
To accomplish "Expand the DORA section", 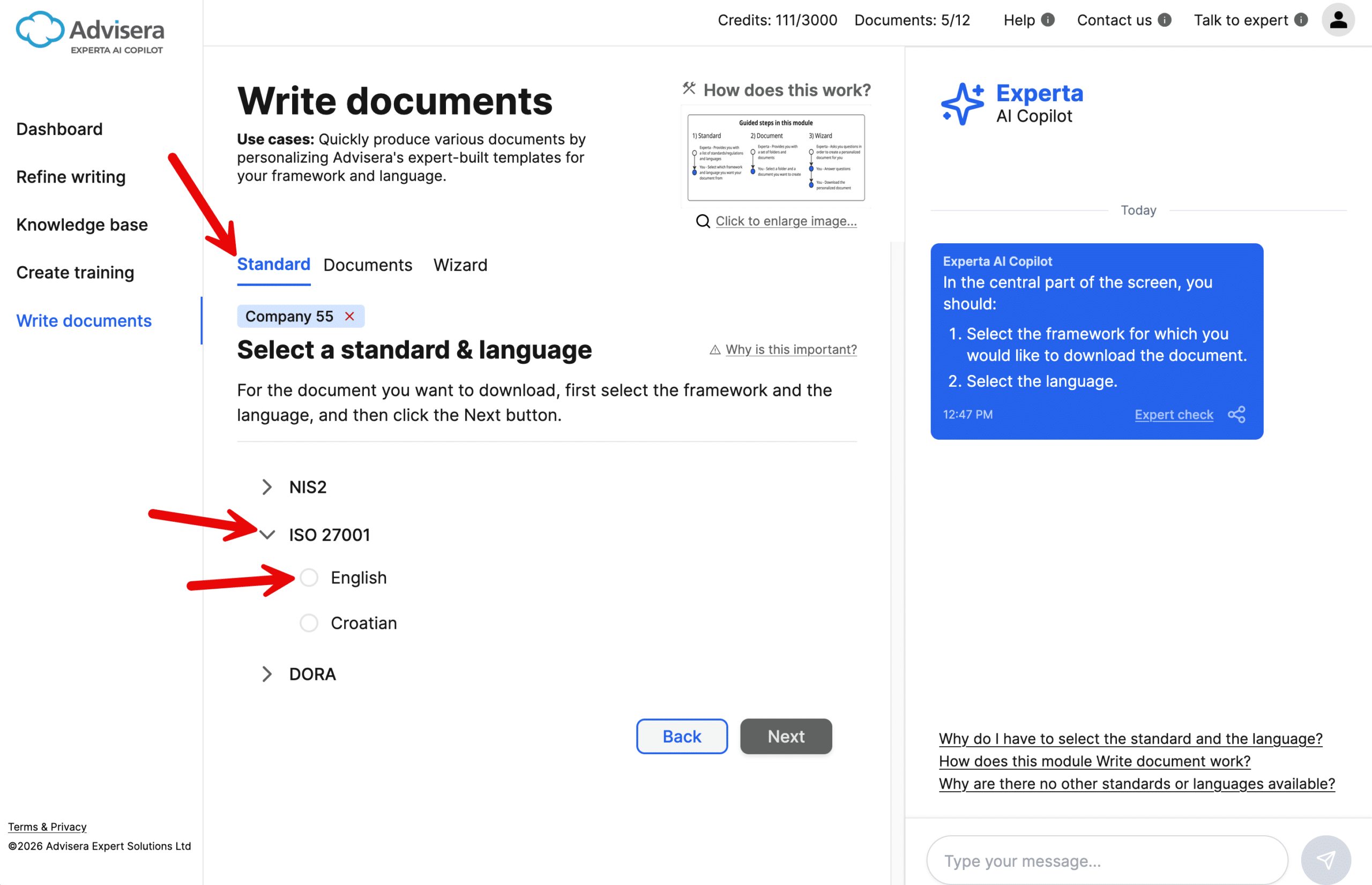I will tap(267, 673).
